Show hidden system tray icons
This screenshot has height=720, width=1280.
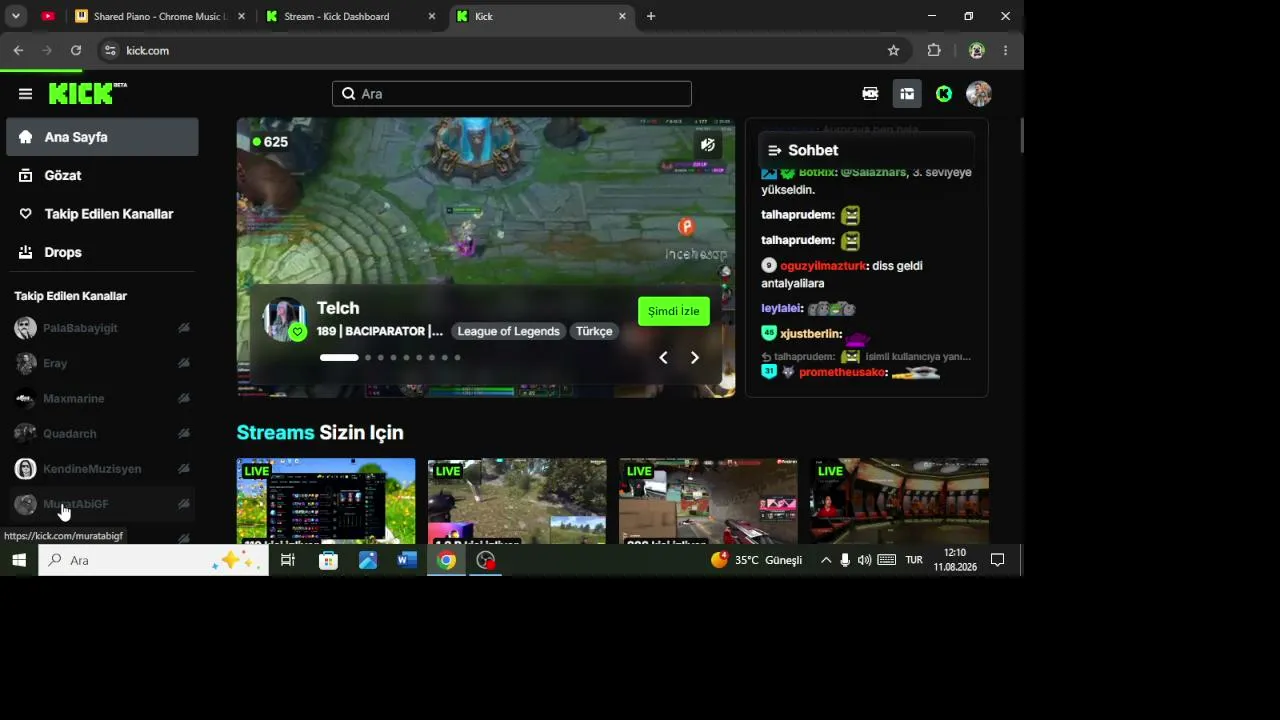click(826, 560)
